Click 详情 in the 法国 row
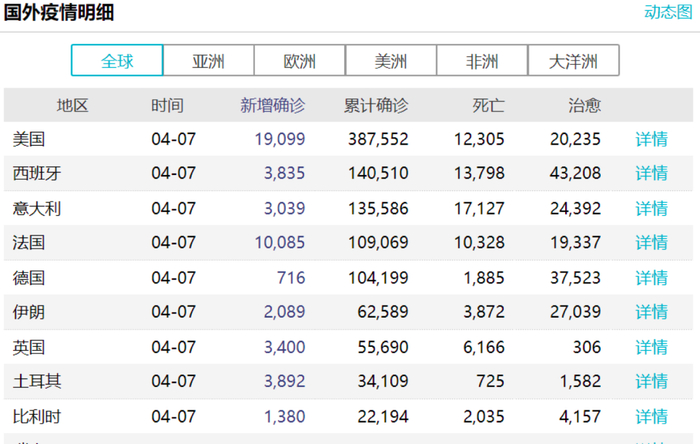Image resolution: width=700 pixels, height=444 pixels. [651, 242]
